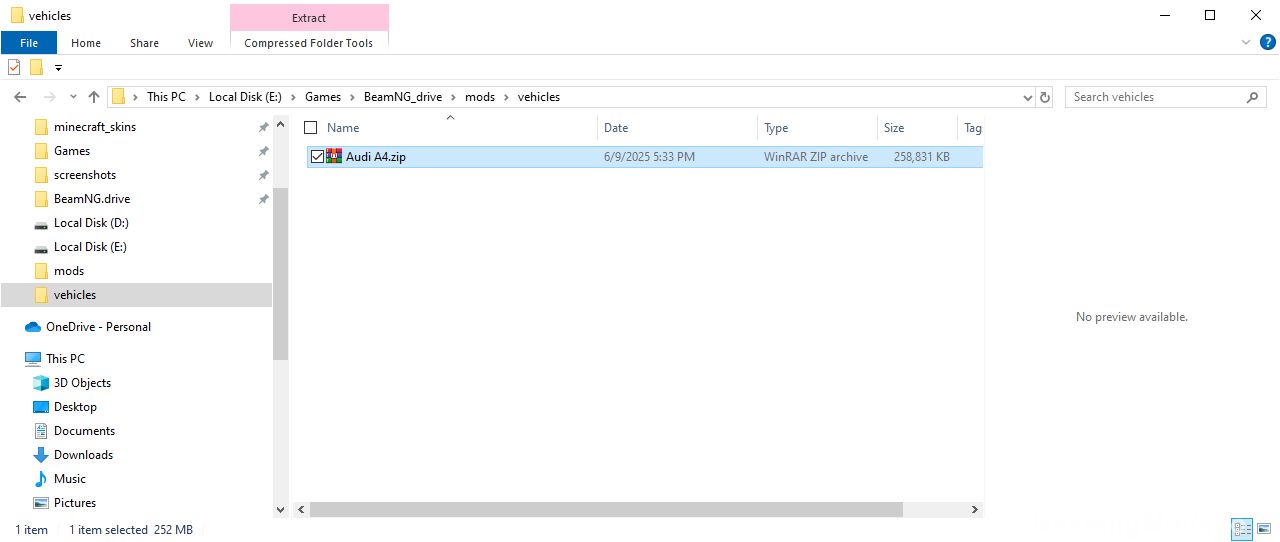Toggle the select all items checkbox
This screenshot has width=1280, height=542.
310,127
